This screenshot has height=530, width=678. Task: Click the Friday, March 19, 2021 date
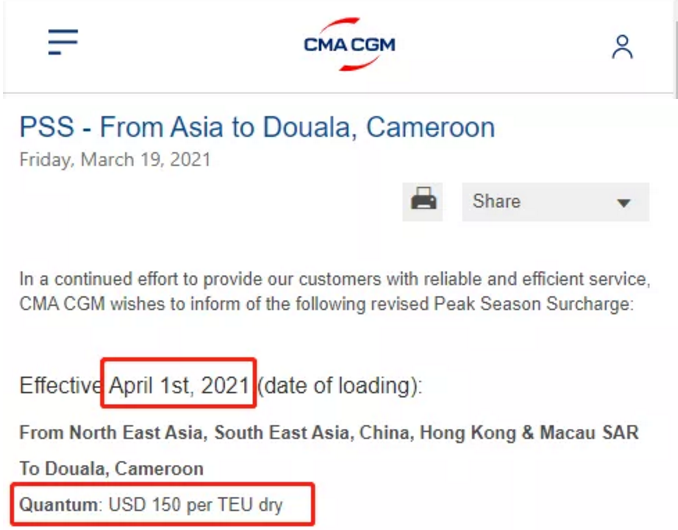(x=115, y=160)
